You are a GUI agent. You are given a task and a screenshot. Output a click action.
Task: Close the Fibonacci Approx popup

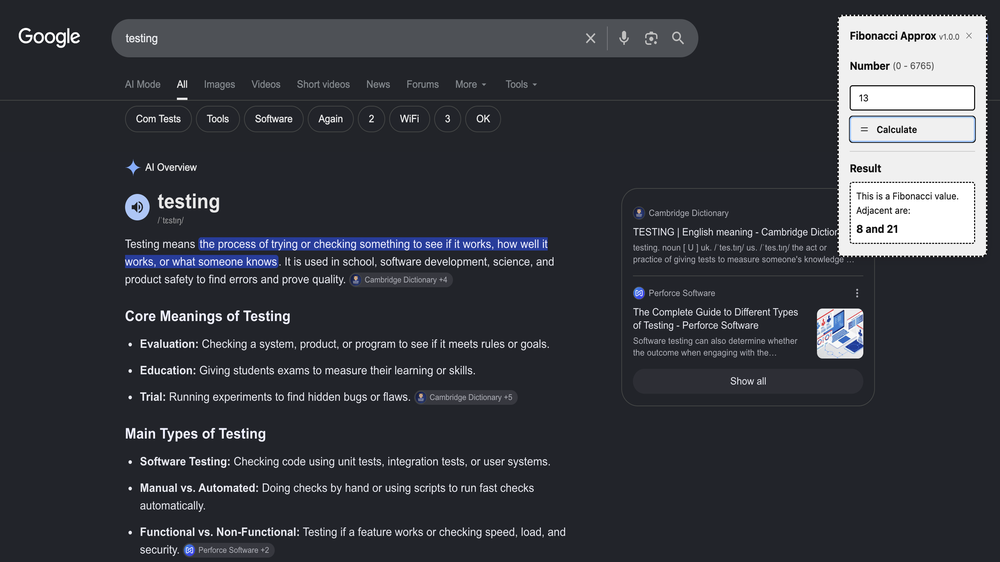click(x=969, y=36)
